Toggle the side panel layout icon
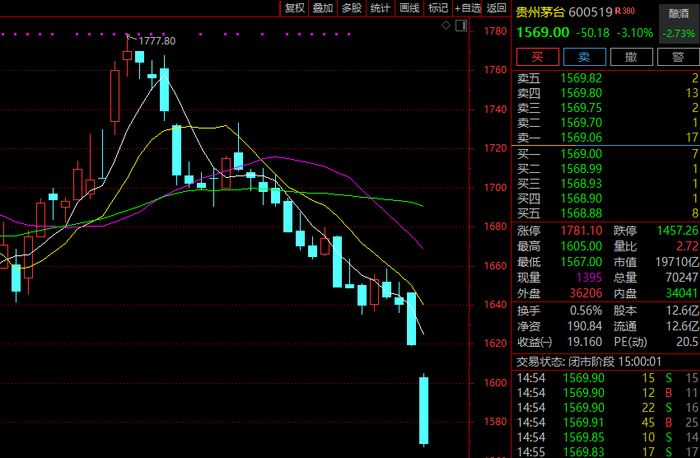This screenshot has height=458, width=700. 461,25
